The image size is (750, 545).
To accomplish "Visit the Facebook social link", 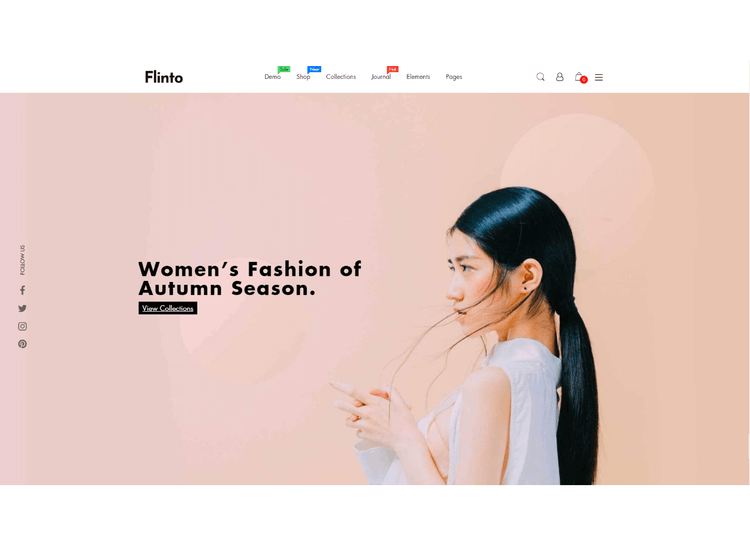I will point(22,290).
